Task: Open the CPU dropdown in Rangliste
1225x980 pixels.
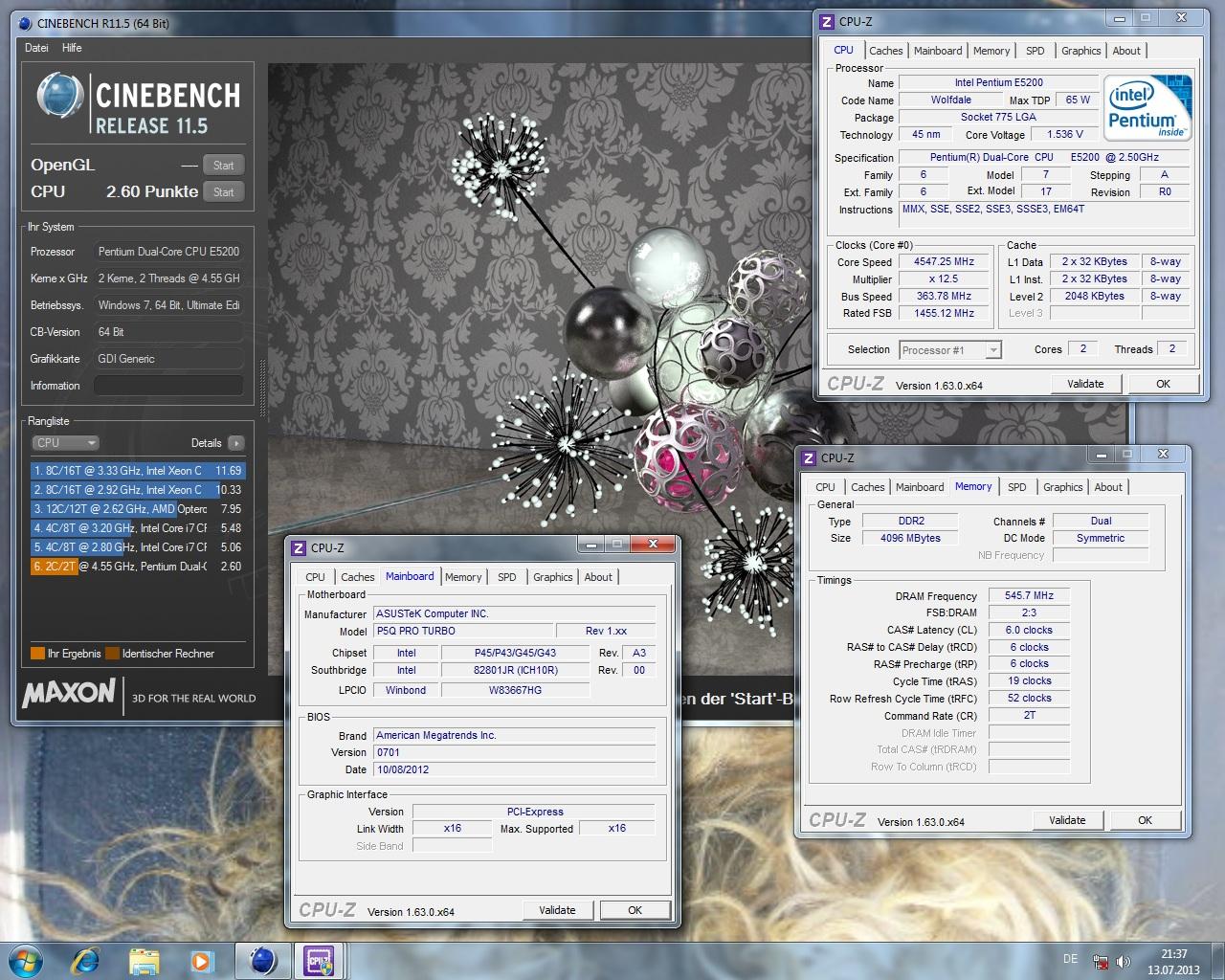Action: (x=66, y=443)
